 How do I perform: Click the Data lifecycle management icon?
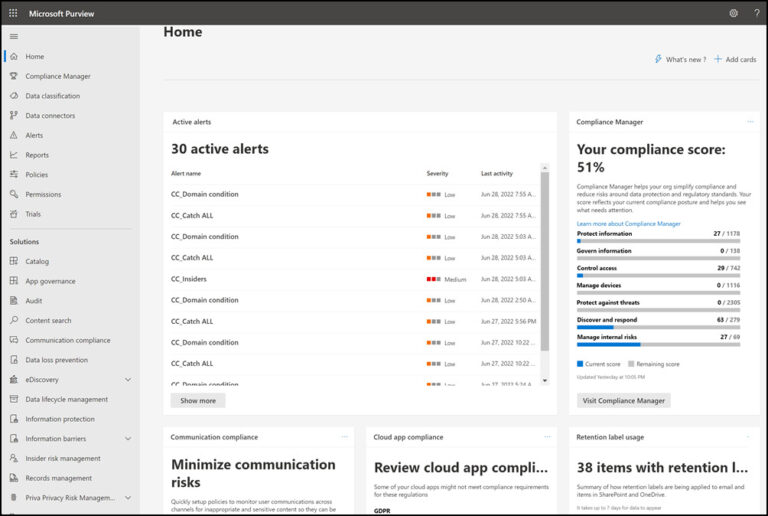pos(14,399)
